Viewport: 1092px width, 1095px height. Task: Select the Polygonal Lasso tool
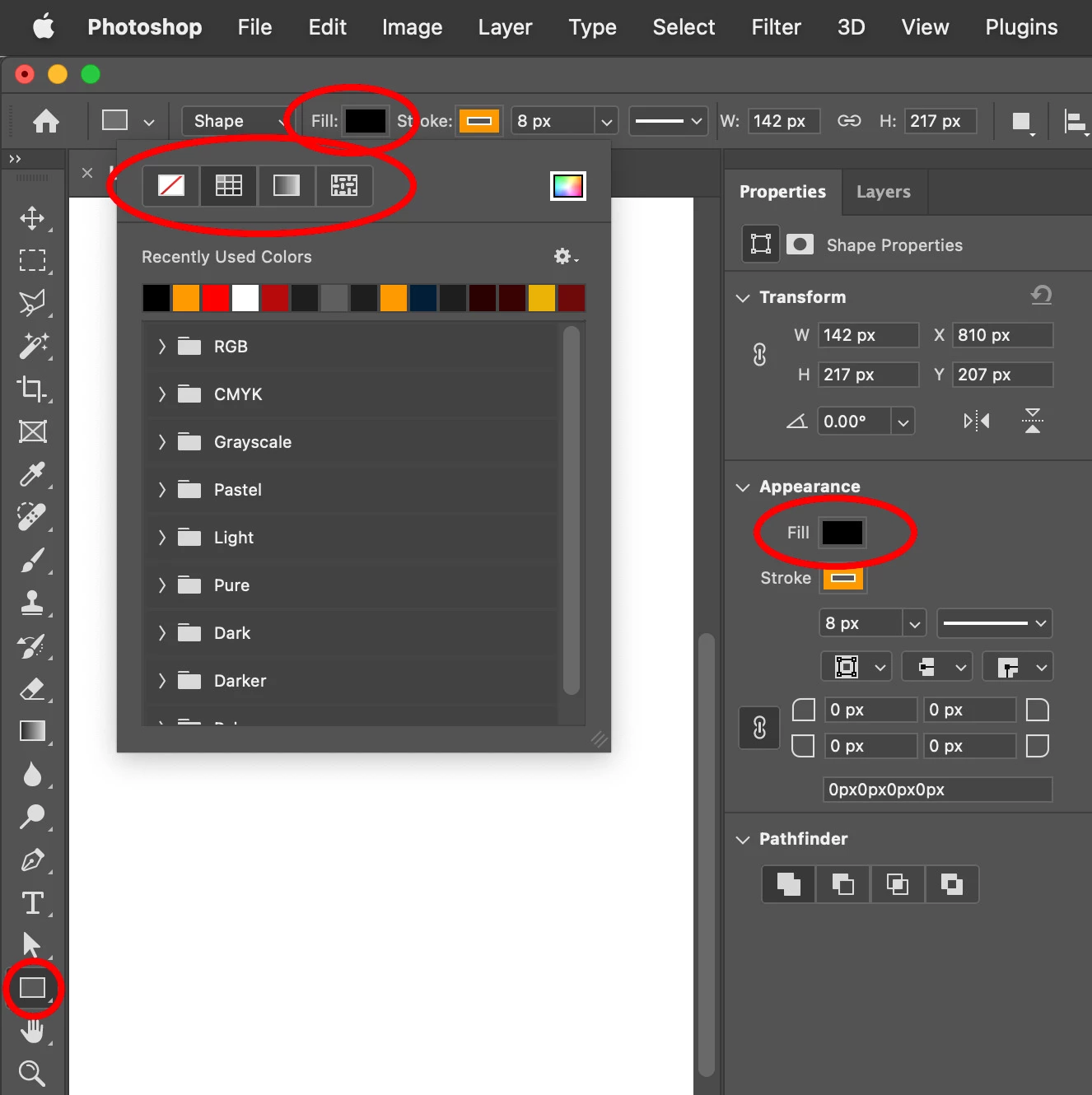[x=32, y=304]
